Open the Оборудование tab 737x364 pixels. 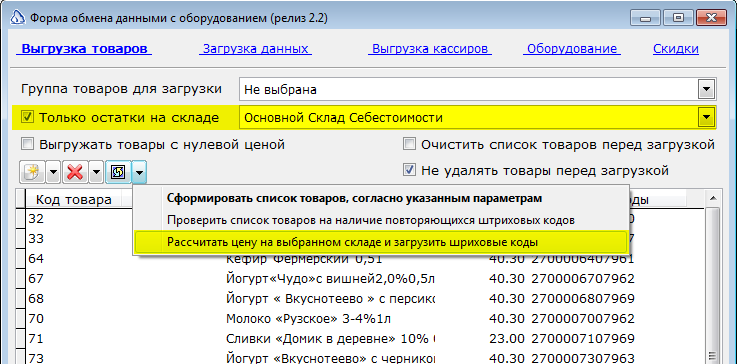[x=572, y=49]
